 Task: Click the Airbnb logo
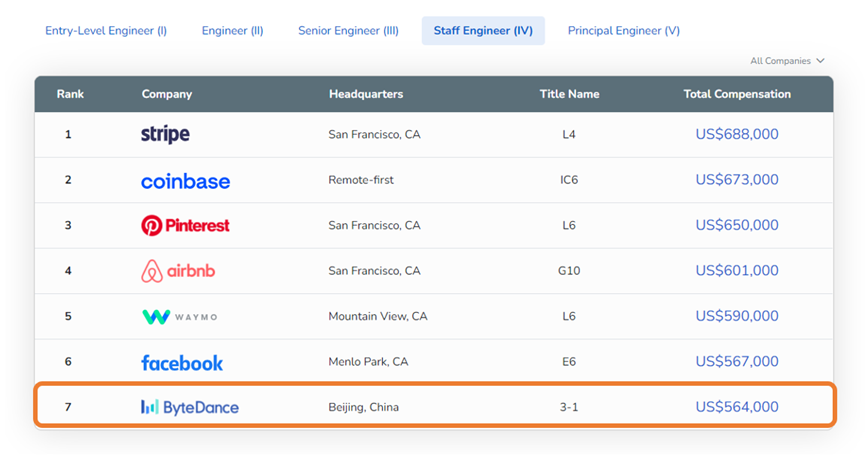coord(178,271)
